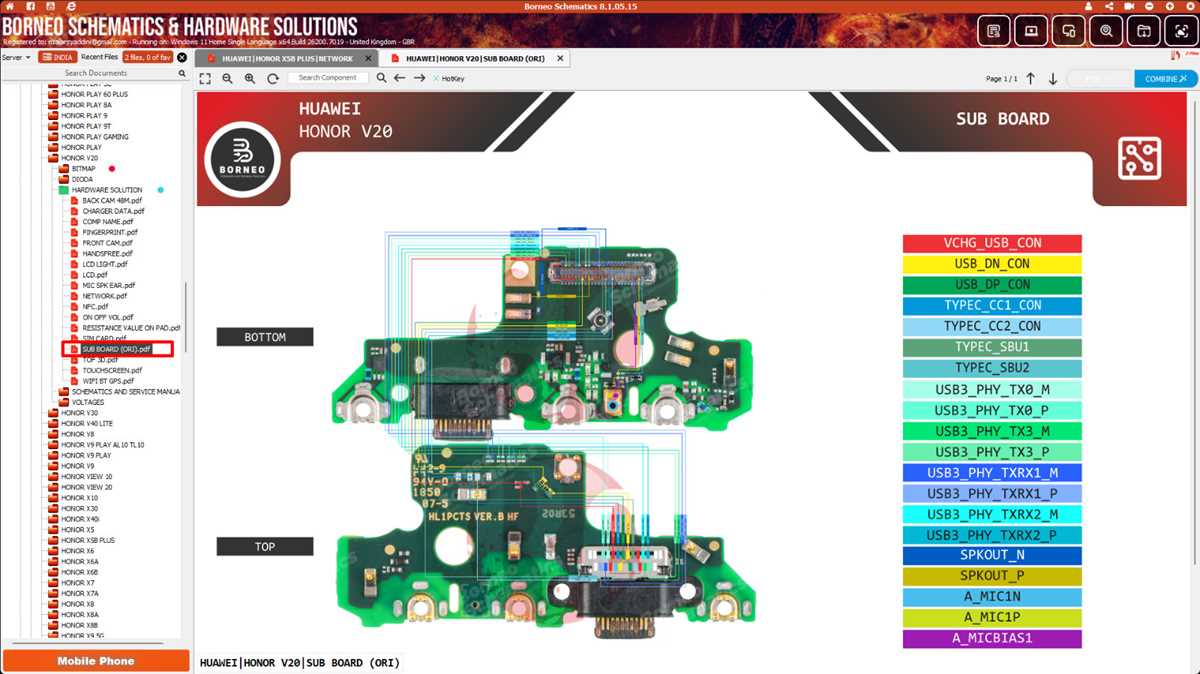Select the A_MICBIAS1 purple color legend
This screenshot has width=1200, height=674.
coord(992,638)
